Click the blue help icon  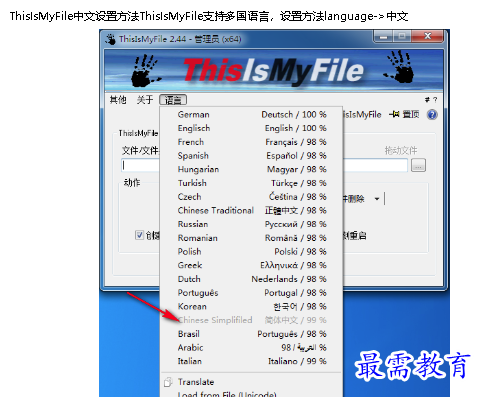tap(432, 115)
